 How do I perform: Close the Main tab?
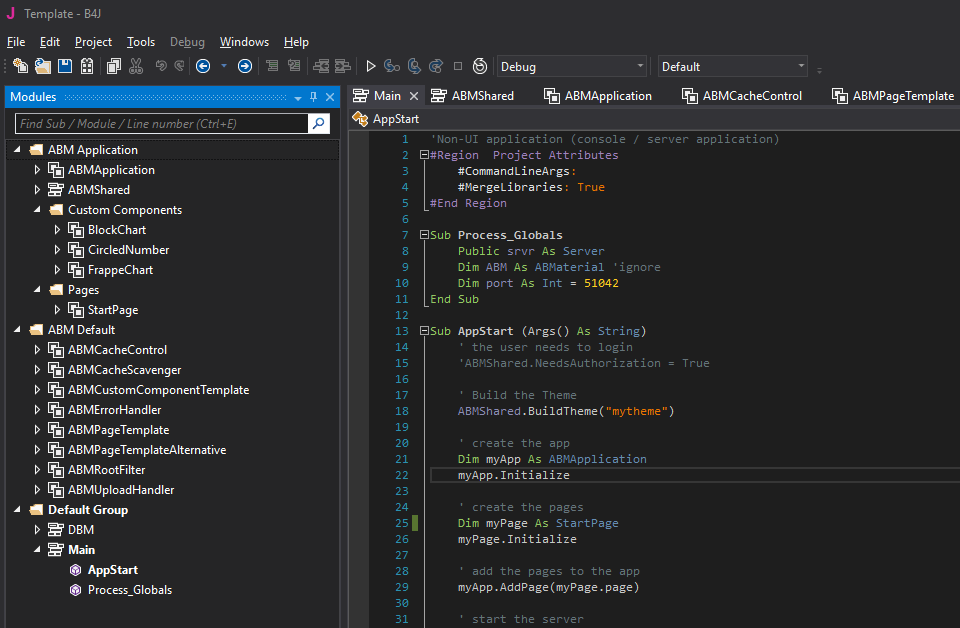coord(414,96)
